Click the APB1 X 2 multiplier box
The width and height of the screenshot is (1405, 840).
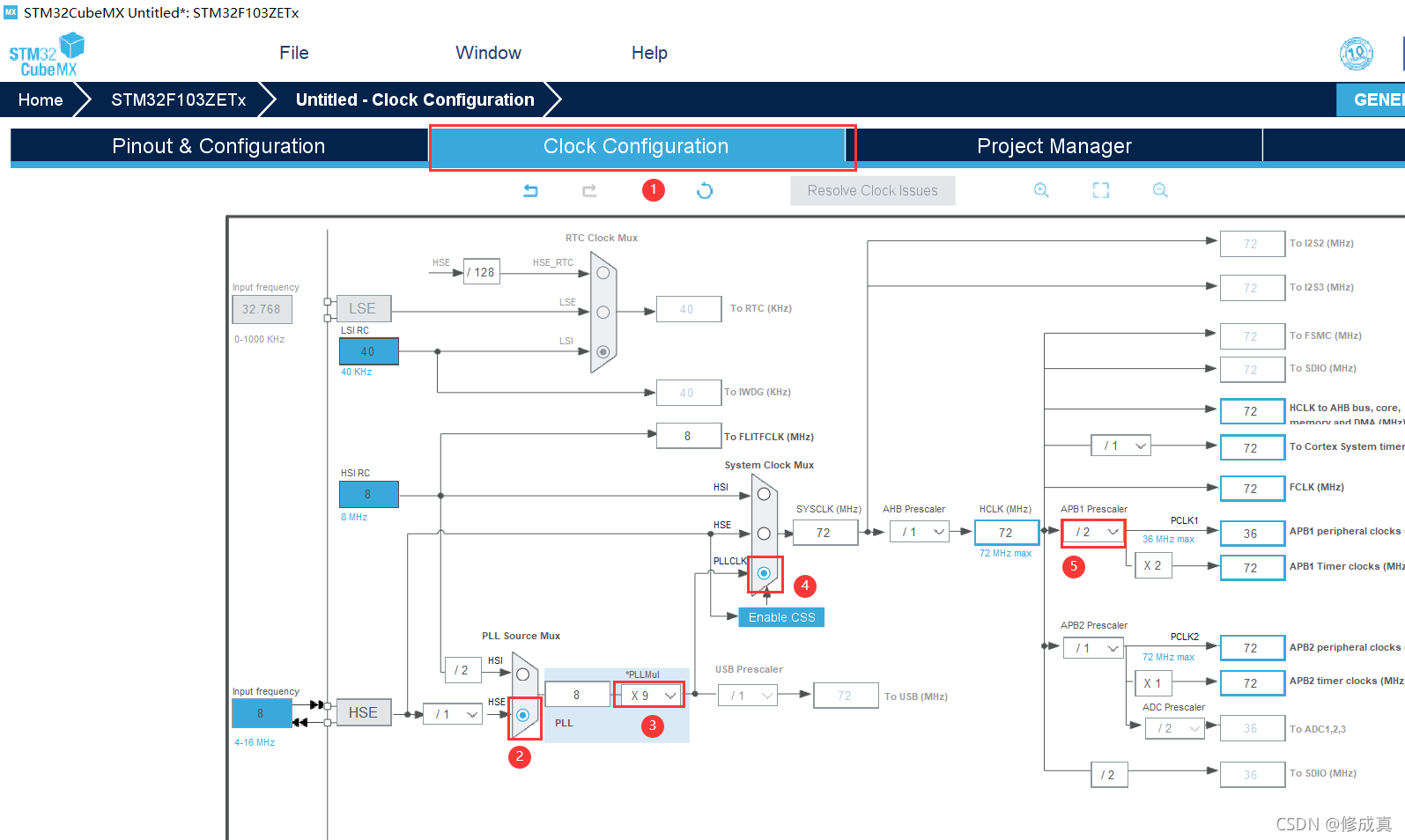(x=1153, y=565)
